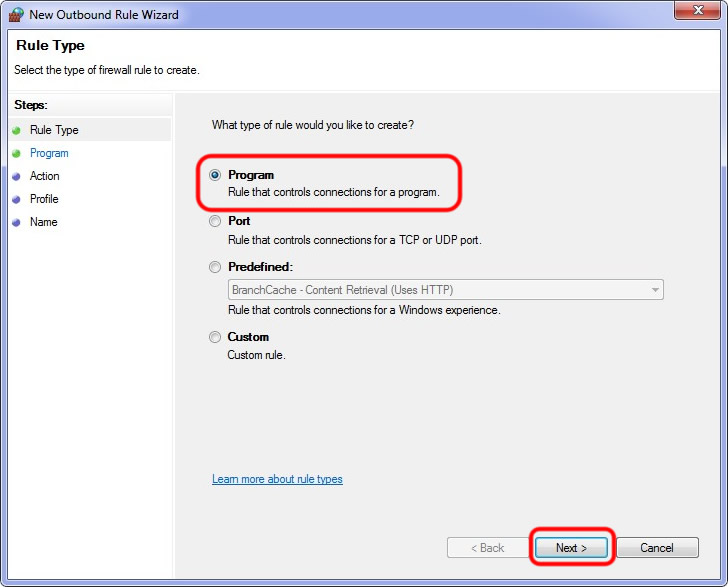Select the Profile step in sidebar
728x587 pixels.
(44, 199)
